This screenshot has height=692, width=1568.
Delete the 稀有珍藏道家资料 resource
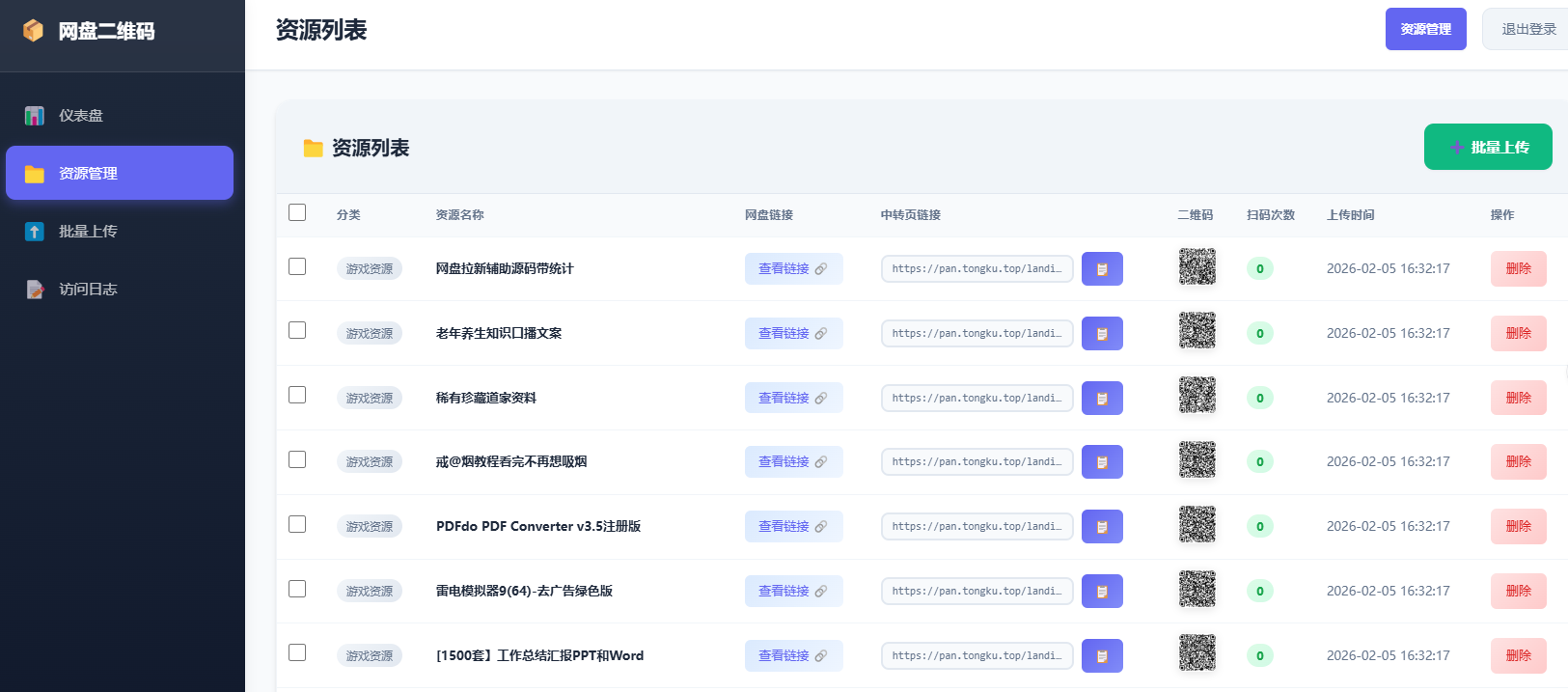(1519, 398)
